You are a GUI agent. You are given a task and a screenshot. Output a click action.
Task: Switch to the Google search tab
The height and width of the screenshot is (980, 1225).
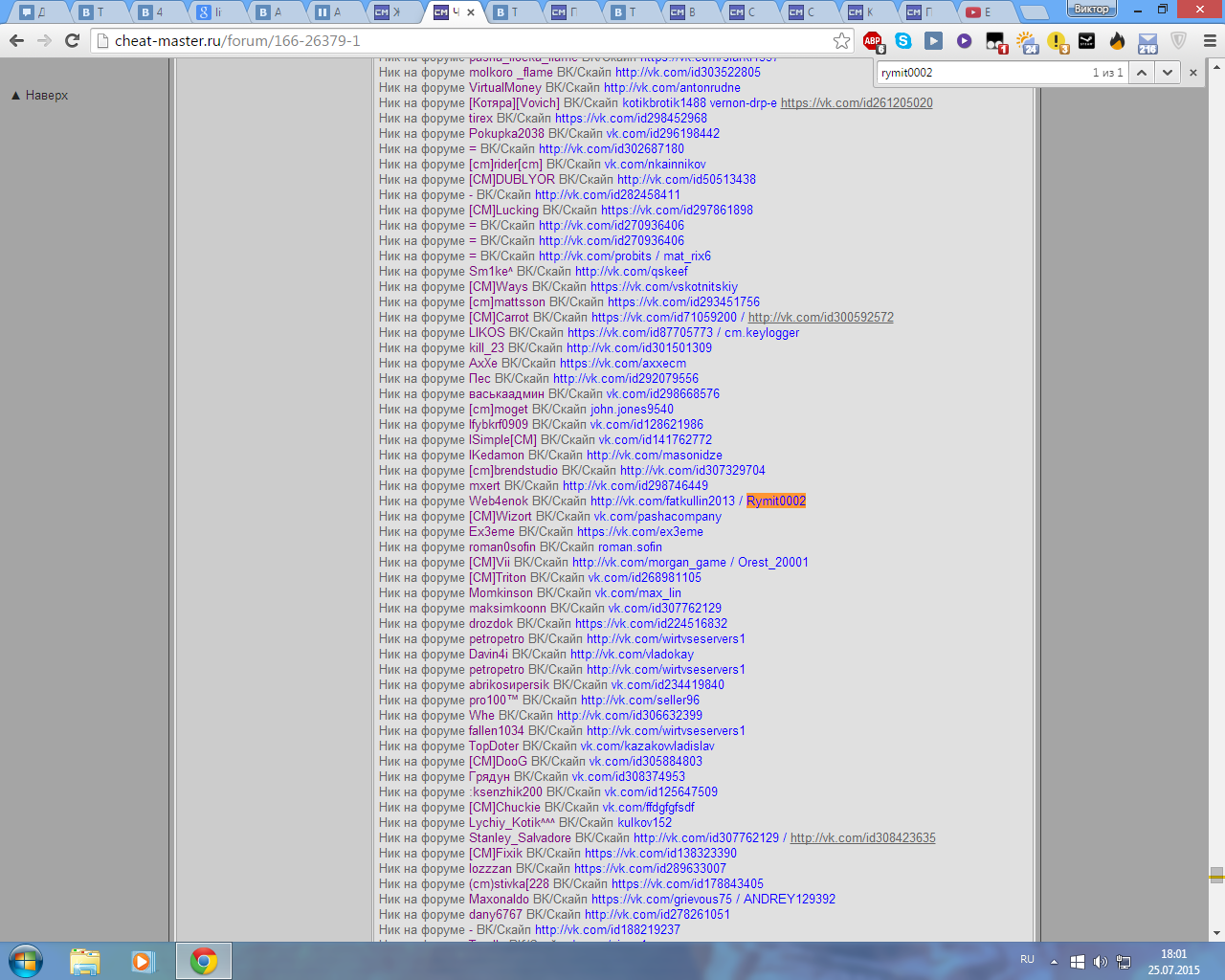point(211,12)
